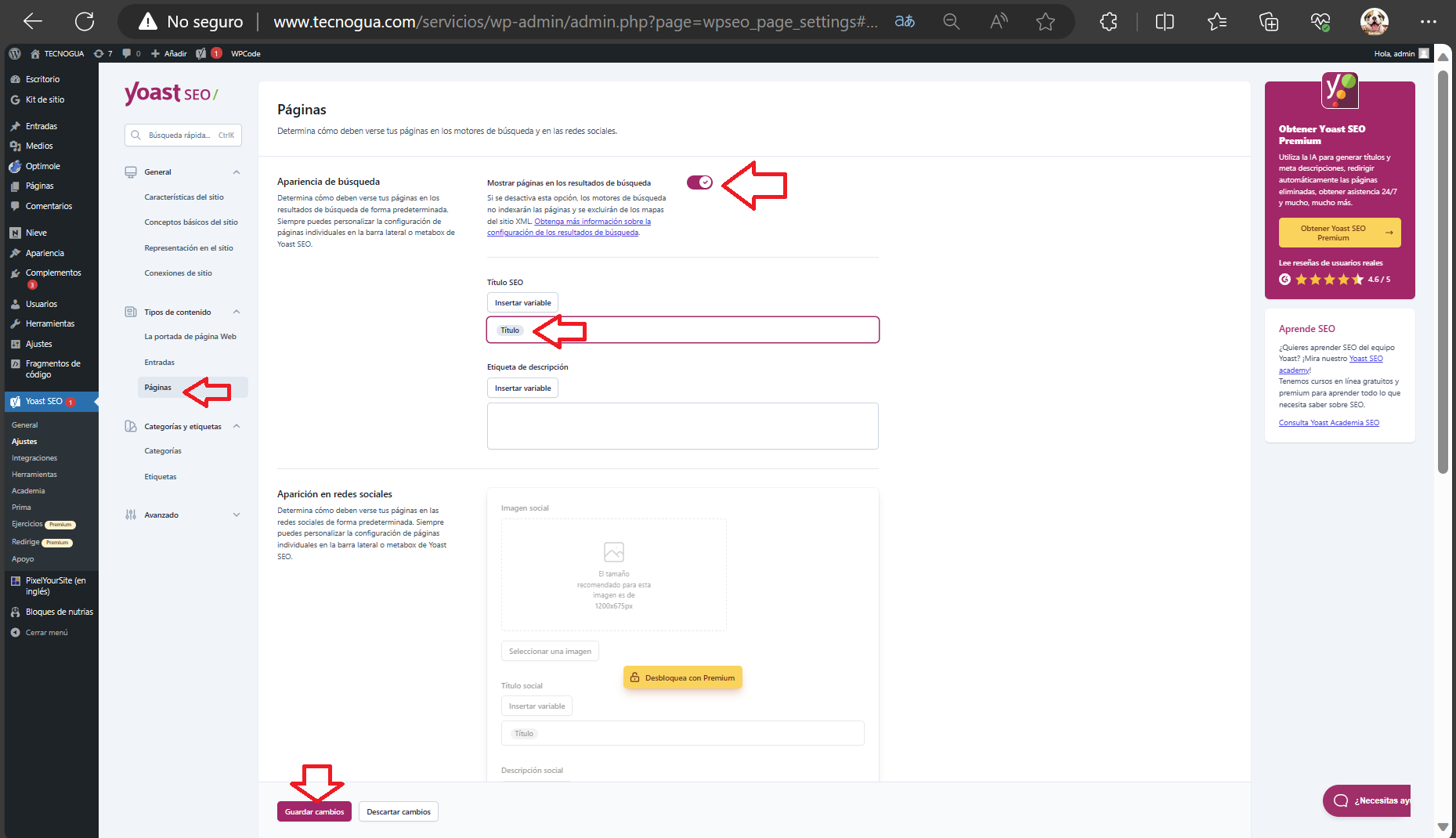The width and height of the screenshot is (1456, 838).
Task: Toggle the split screen icon
Action: tap(1165, 21)
